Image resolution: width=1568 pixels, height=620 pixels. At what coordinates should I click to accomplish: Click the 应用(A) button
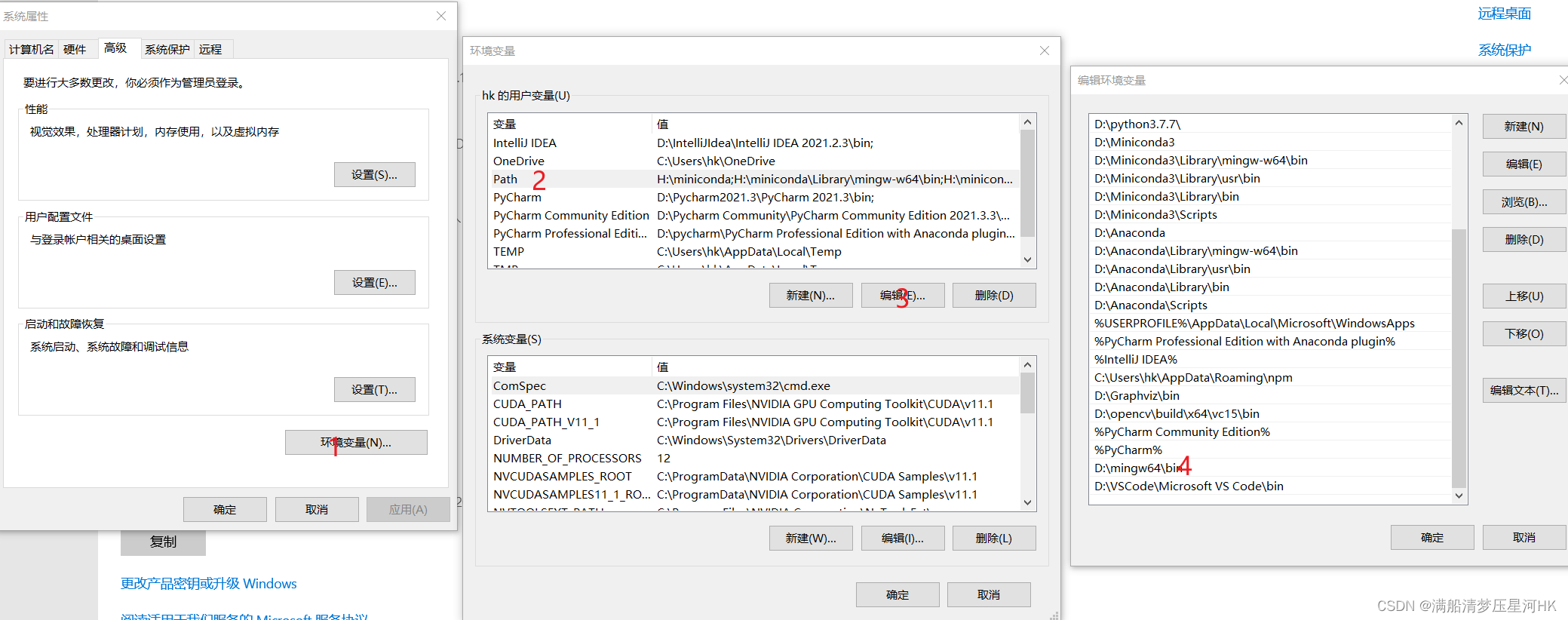click(408, 509)
